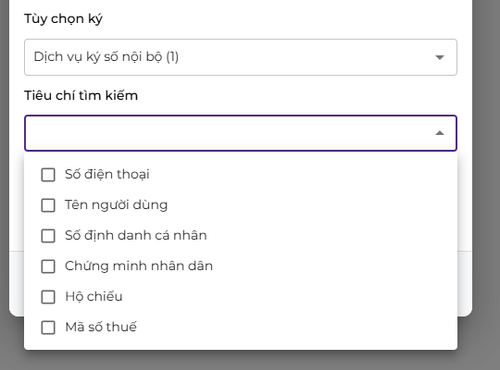This screenshot has width=500, height=370.
Task: Pick the Tên người dùng list entry
Action: coord(116,205)
